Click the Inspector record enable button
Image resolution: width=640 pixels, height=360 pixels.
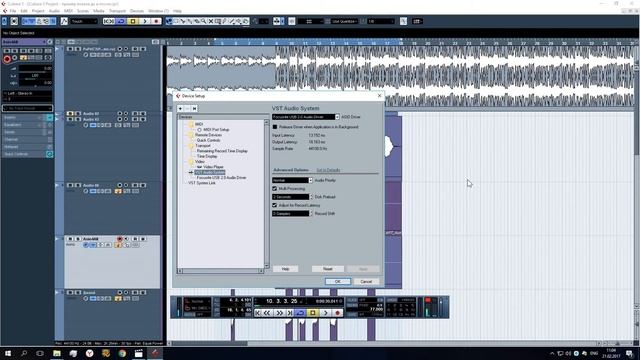click(7, 59)
